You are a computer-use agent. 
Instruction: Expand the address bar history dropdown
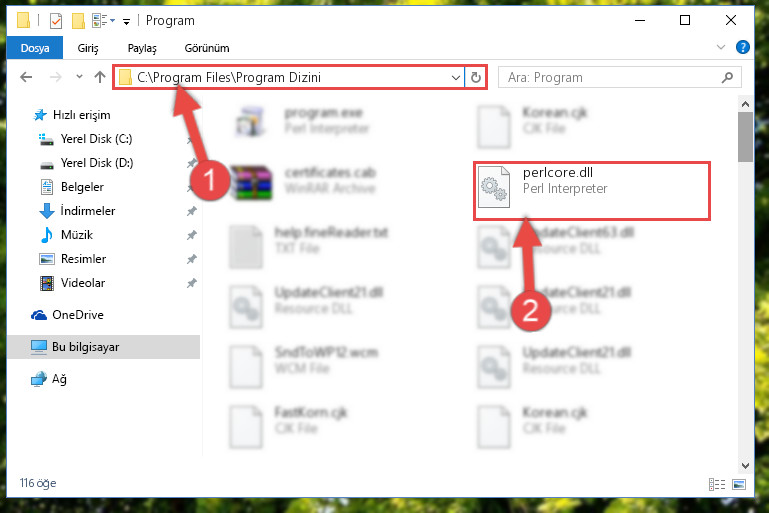456,77
